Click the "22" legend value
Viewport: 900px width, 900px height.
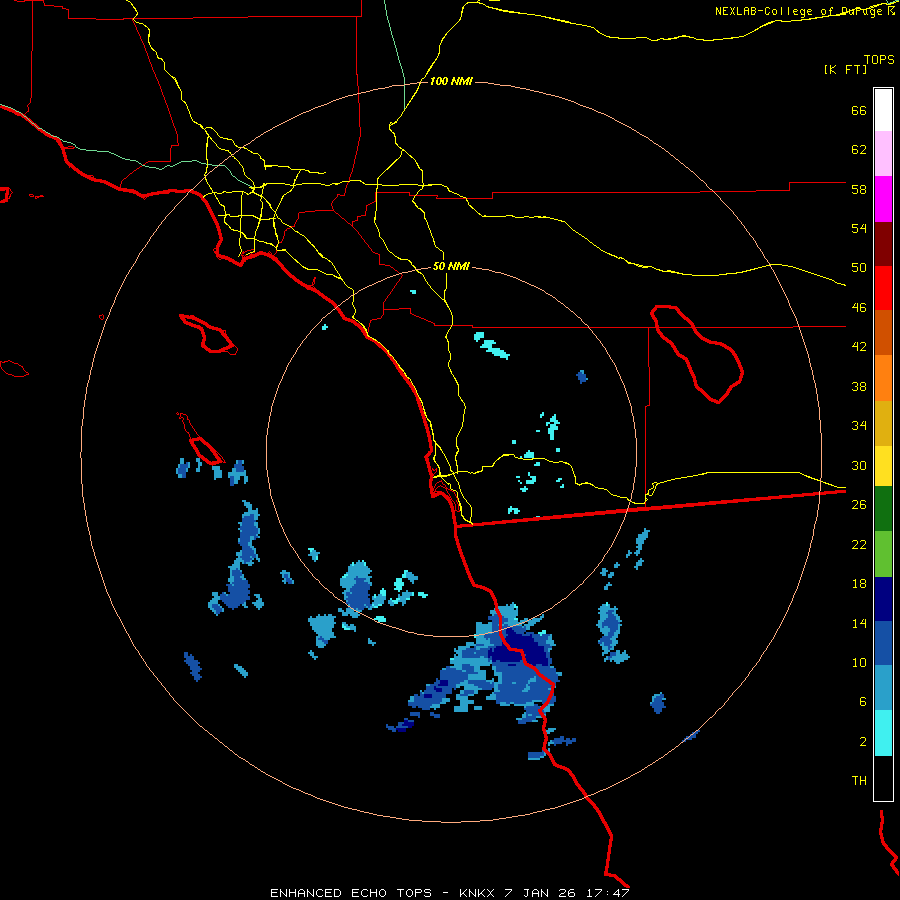pos(859,544)
